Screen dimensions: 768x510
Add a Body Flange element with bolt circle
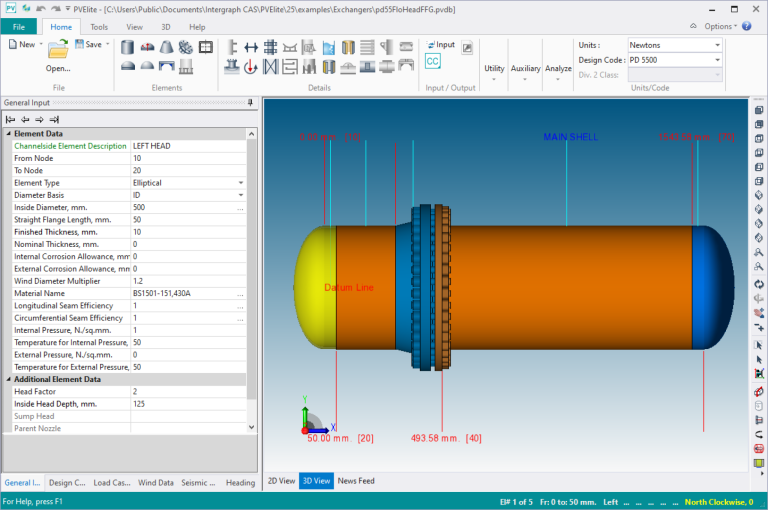[186, 47]
